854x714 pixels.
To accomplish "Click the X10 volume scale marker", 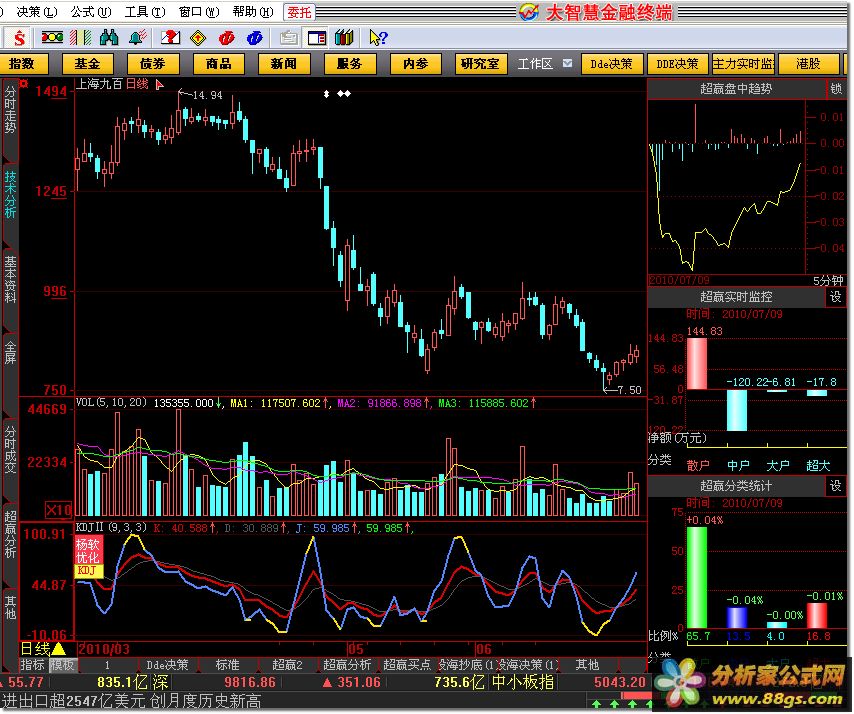I will coord(58,510).
